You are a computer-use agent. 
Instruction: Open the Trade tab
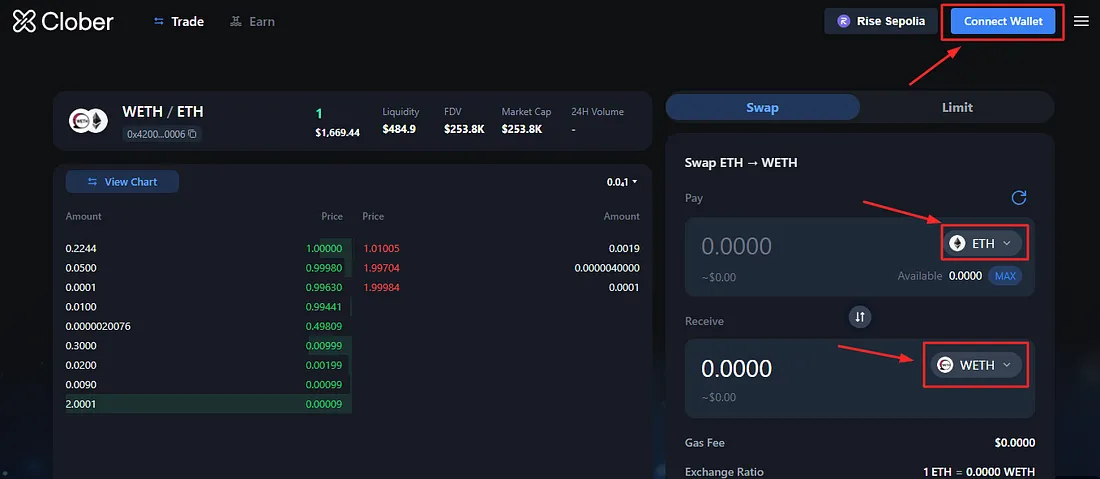179,22
